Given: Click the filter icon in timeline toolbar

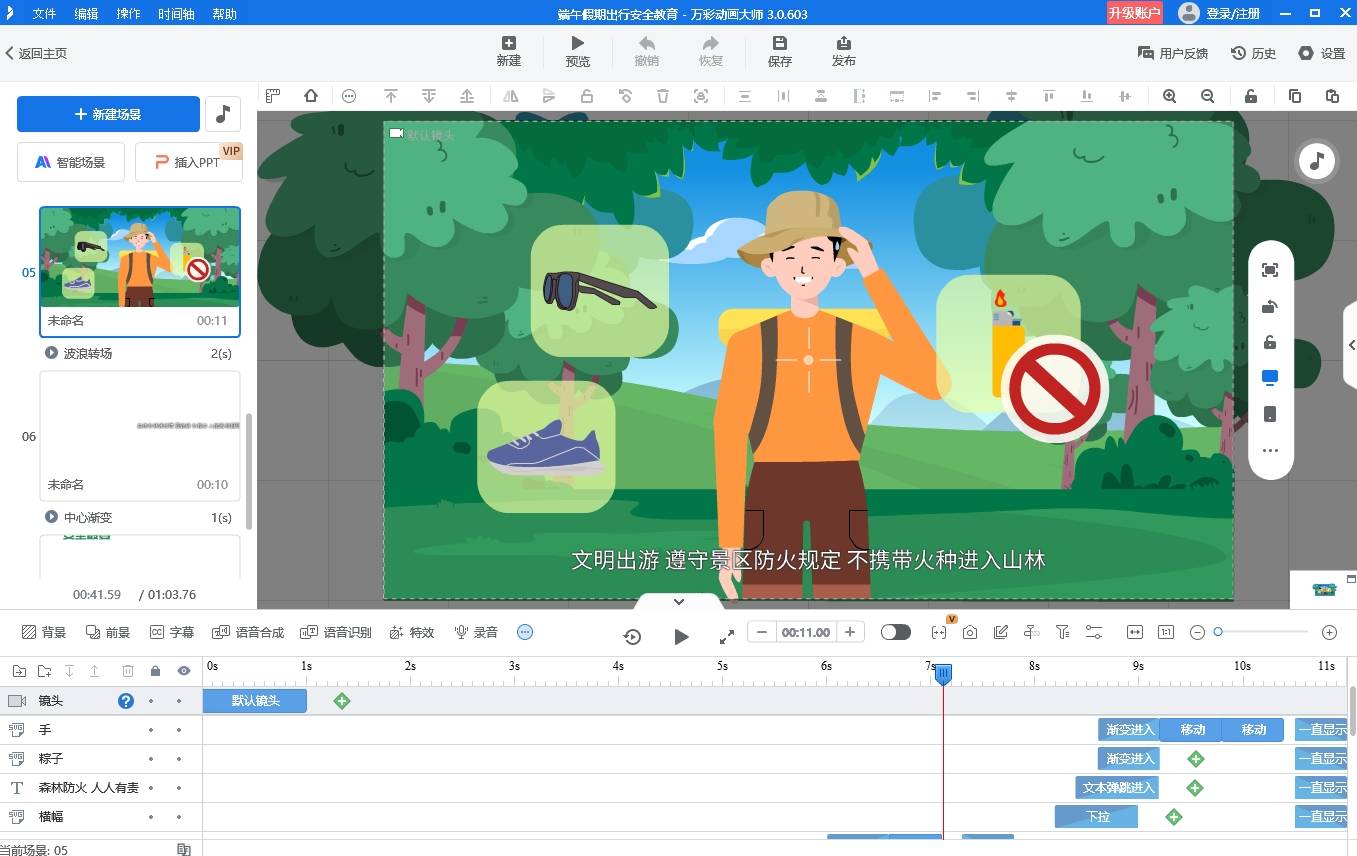Looking at the screenshot, I should (1063, 632).
